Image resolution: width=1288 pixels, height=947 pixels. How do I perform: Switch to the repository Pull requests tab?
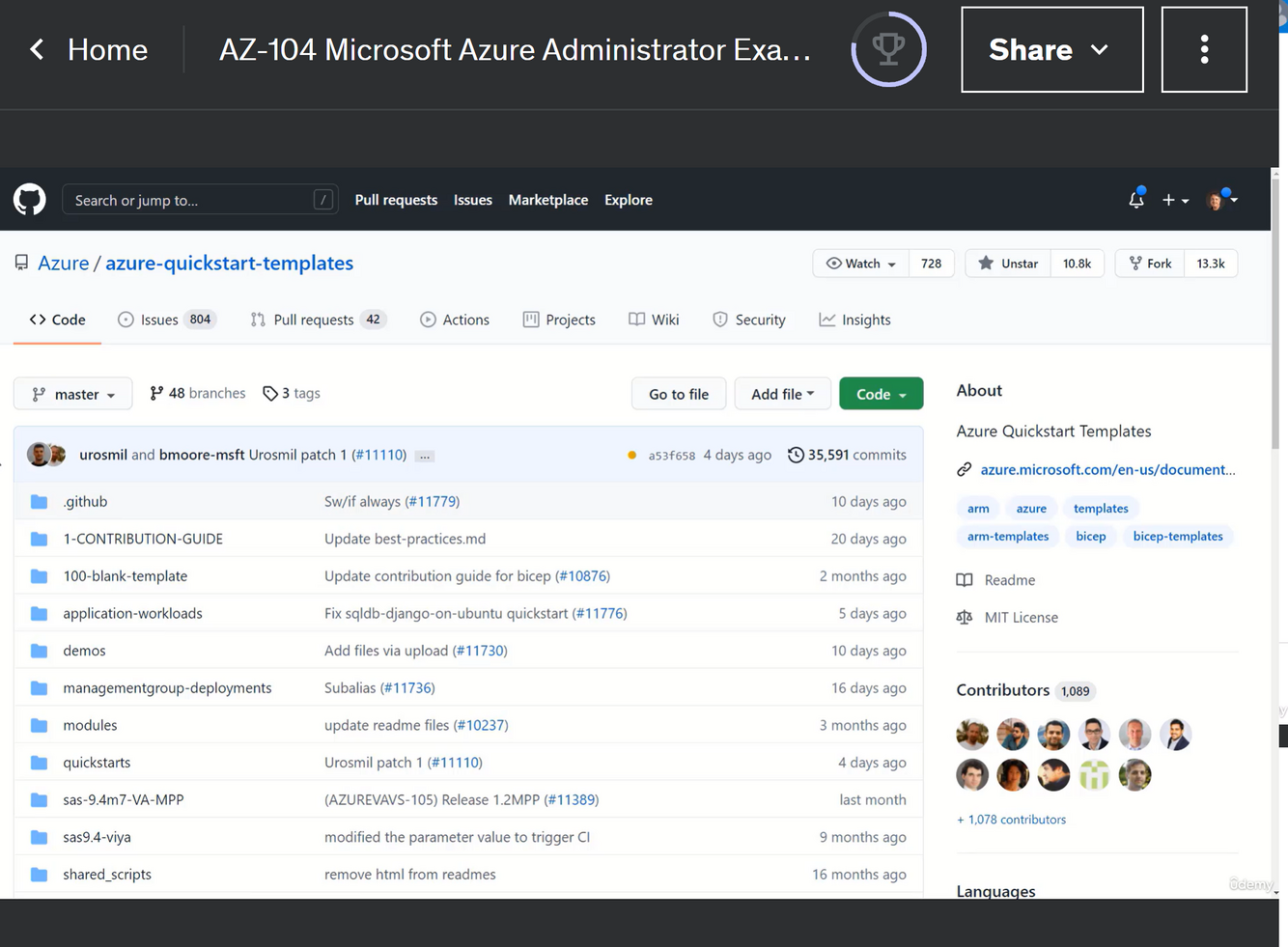click(x=318, y=320)
